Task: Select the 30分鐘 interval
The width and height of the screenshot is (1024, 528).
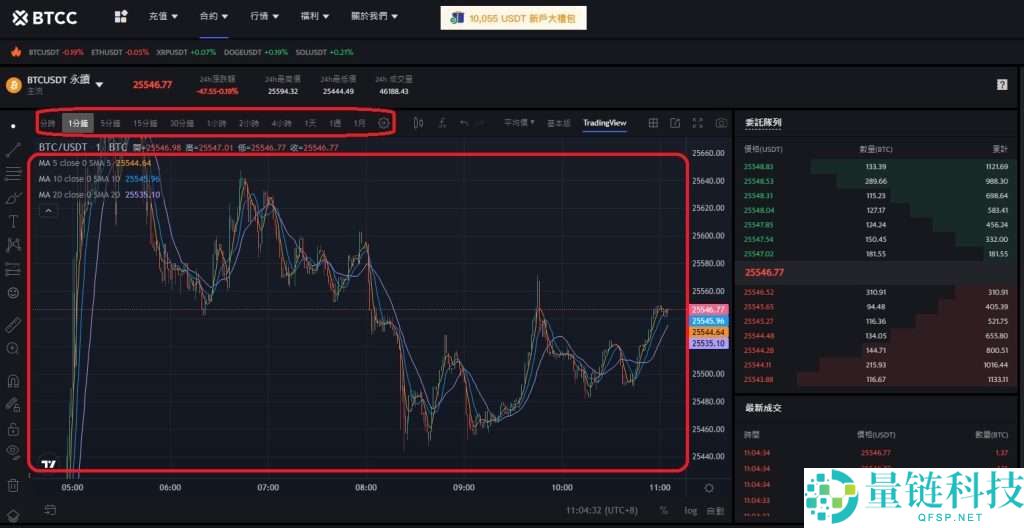Action: pyautogui.click(x=182, y=123)
